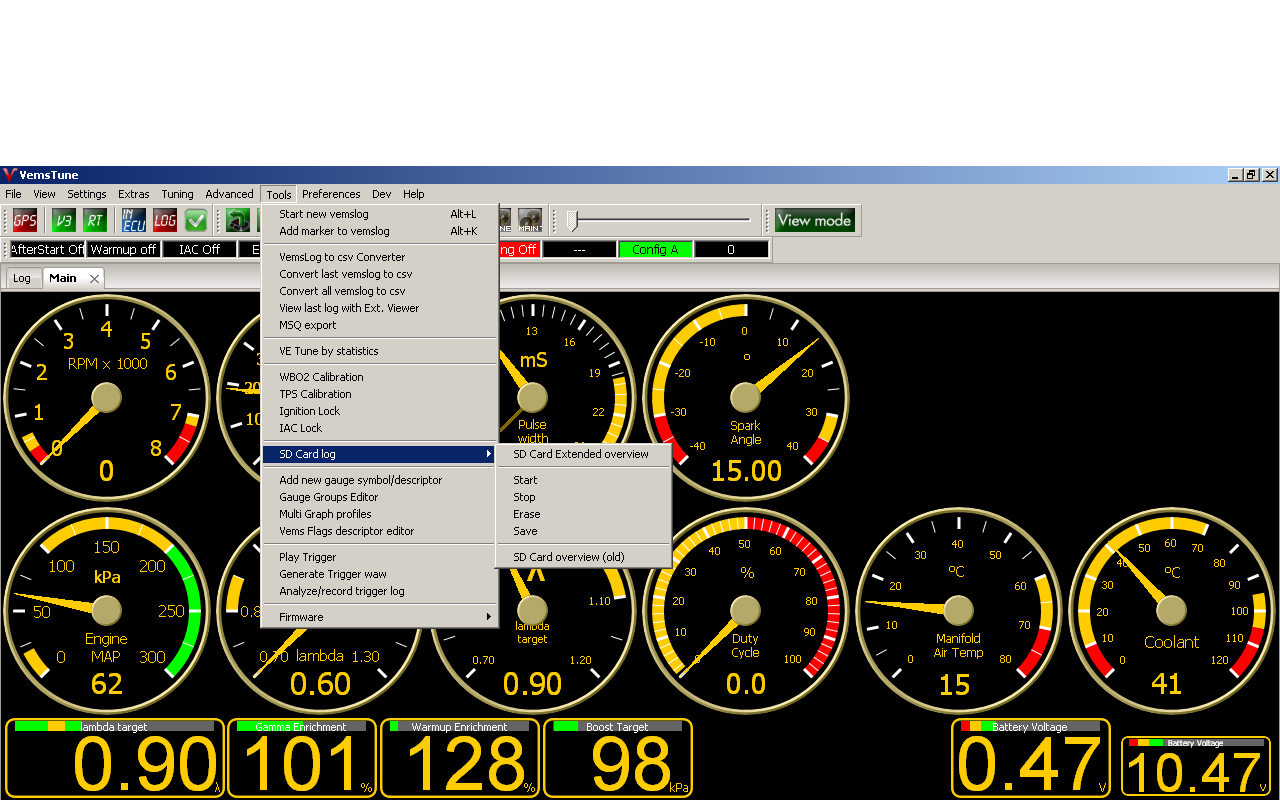Click the toolbar slider handle

[x=572, y=220]
